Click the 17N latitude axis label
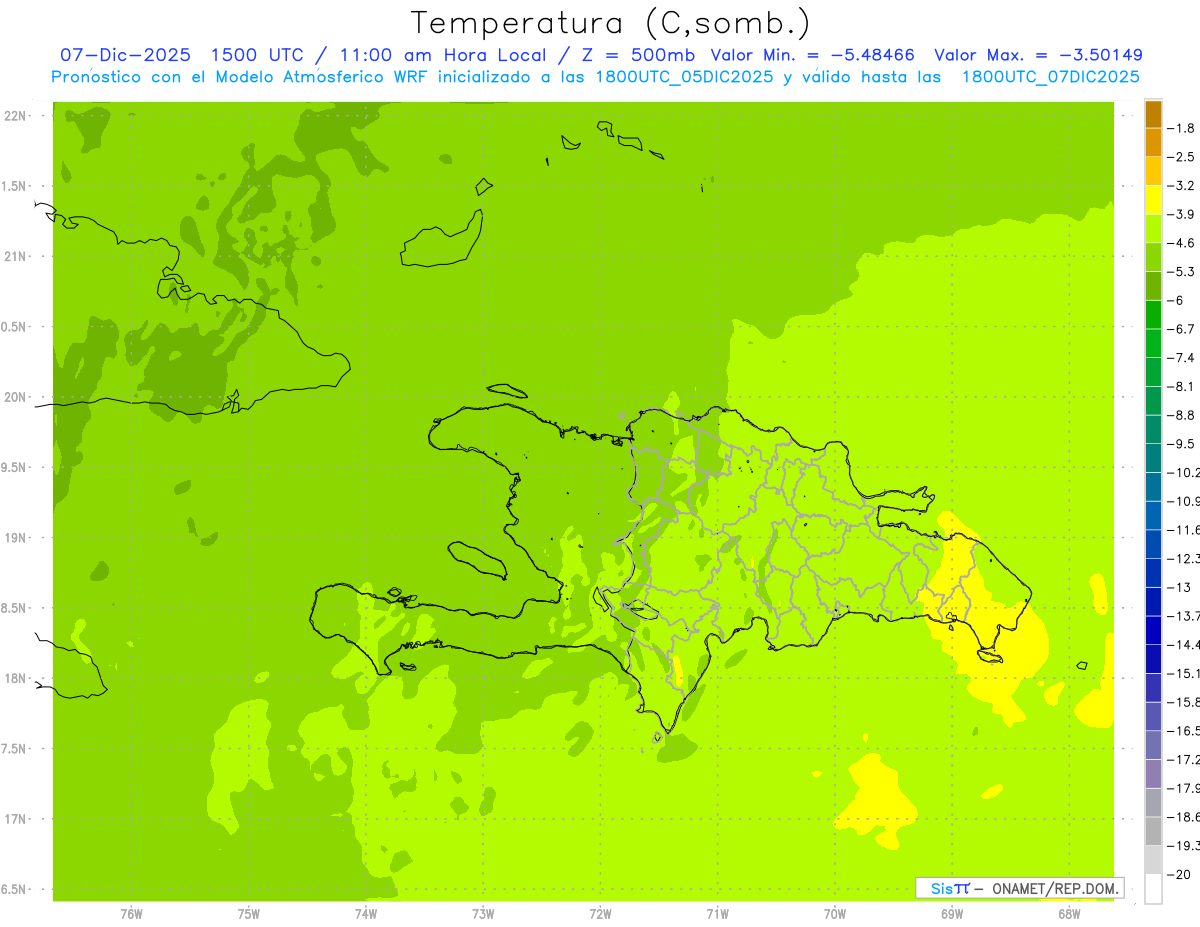This screenshot has width=1200, height=927. pos(14,819)
